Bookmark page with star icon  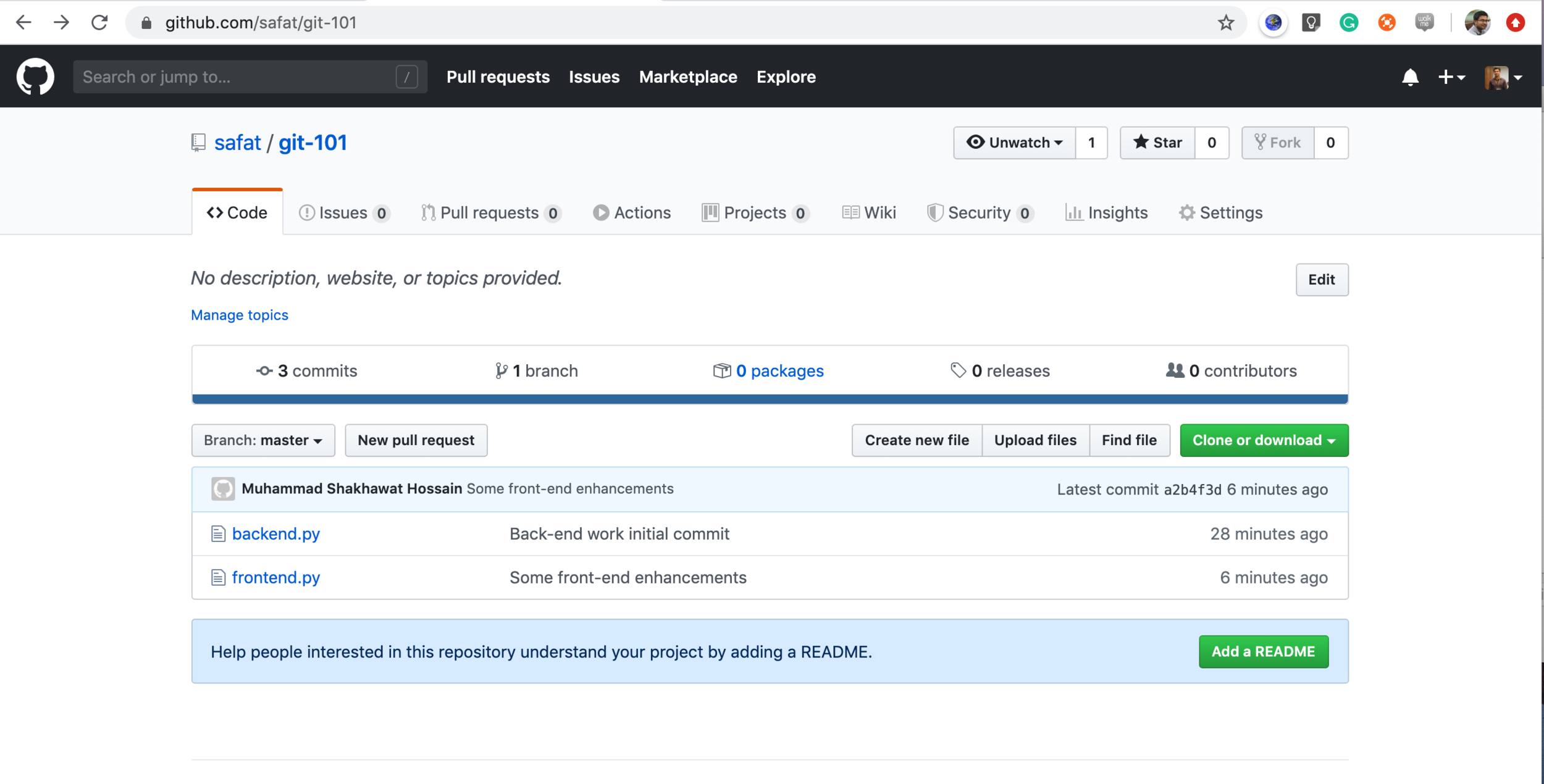1226,23
